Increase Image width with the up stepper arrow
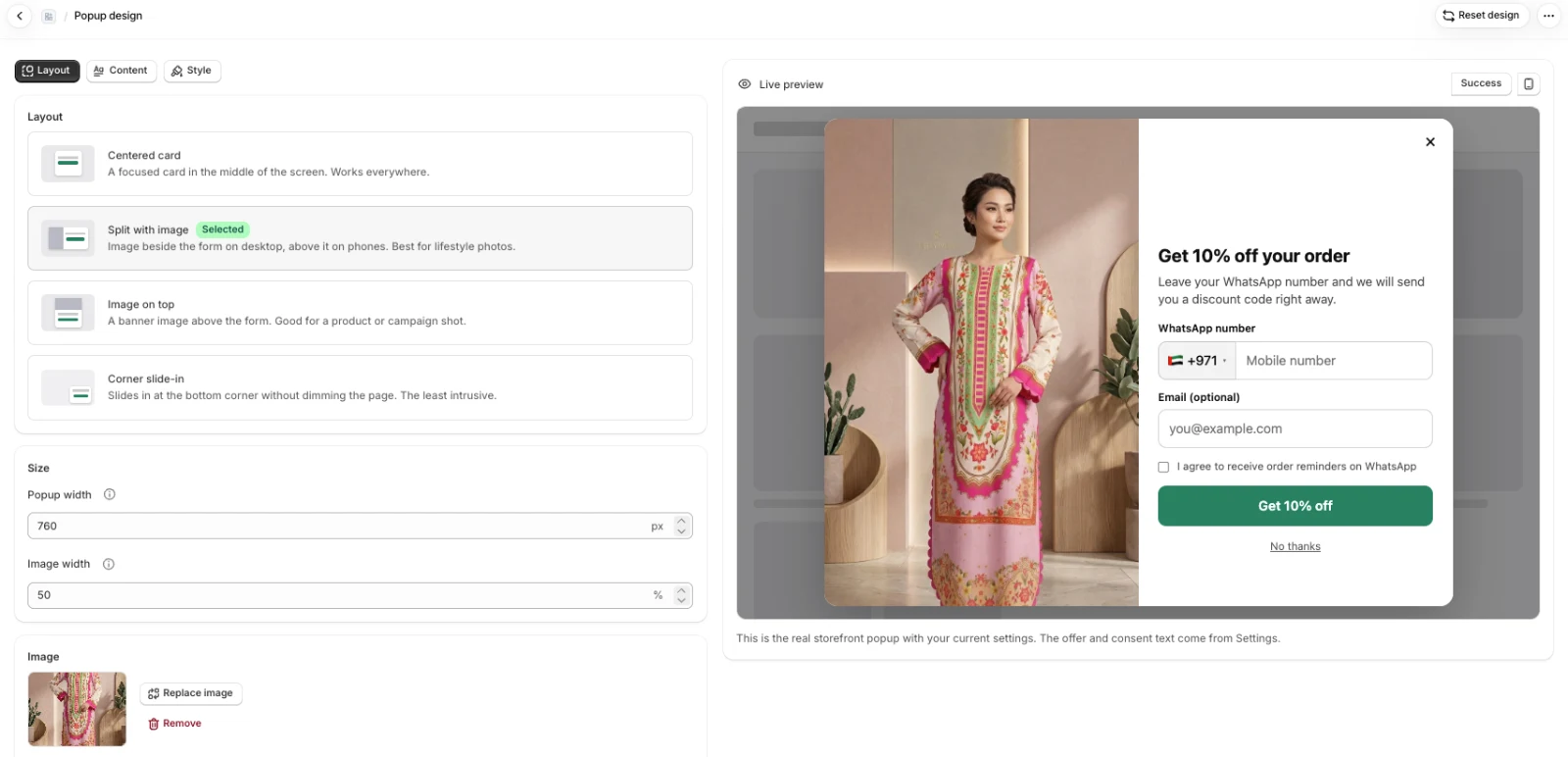The width and height of the screenshot is (1568, 757). pos(681,590)
